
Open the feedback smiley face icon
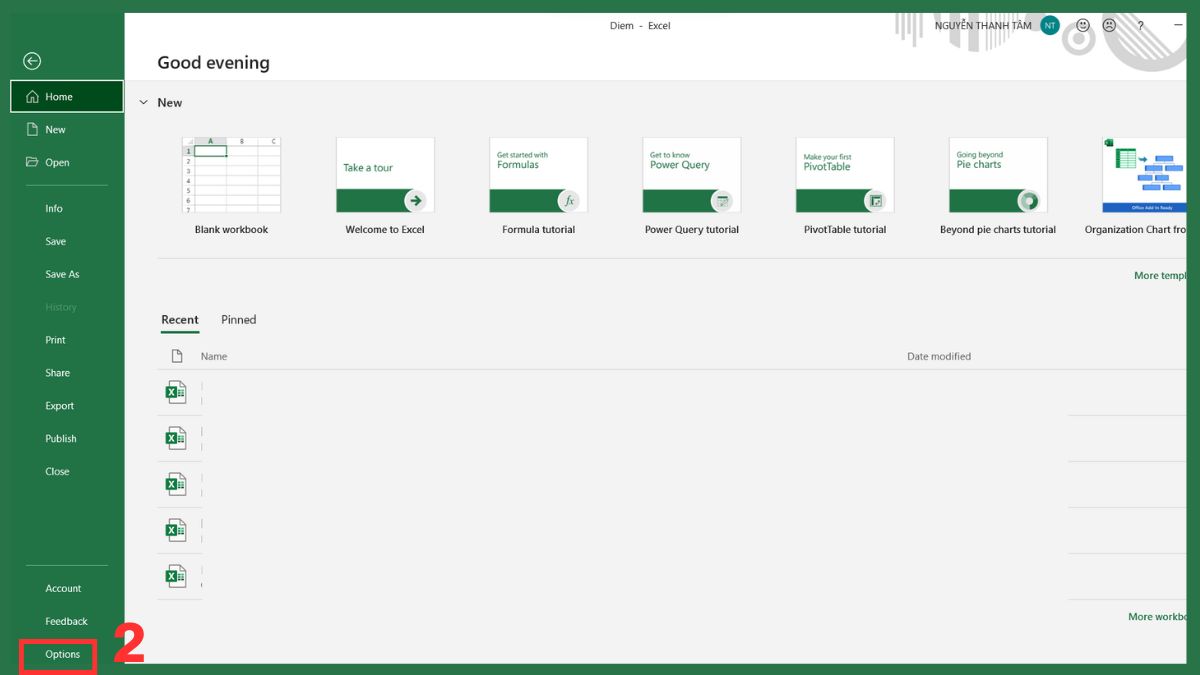coord(1082,25)
